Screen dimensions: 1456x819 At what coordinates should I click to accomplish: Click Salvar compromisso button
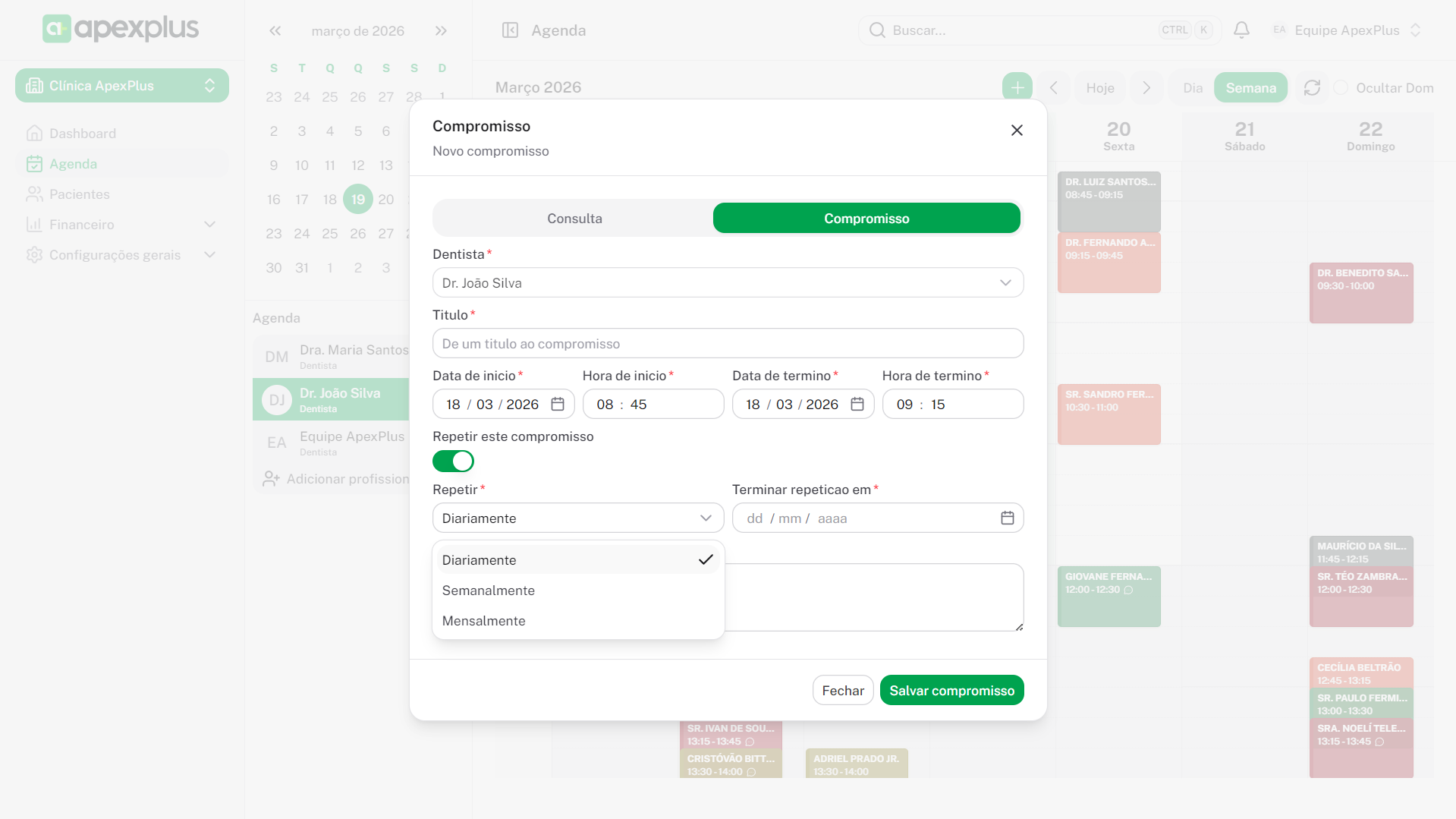tap(951, 691)
